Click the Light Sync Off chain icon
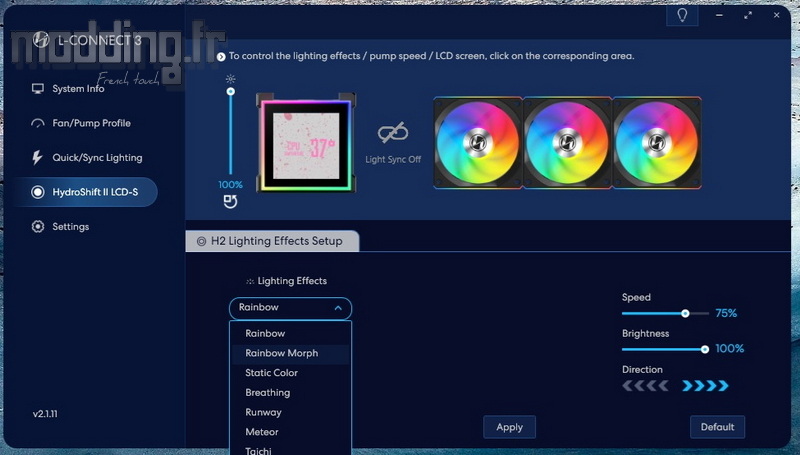 pos(392,134)
